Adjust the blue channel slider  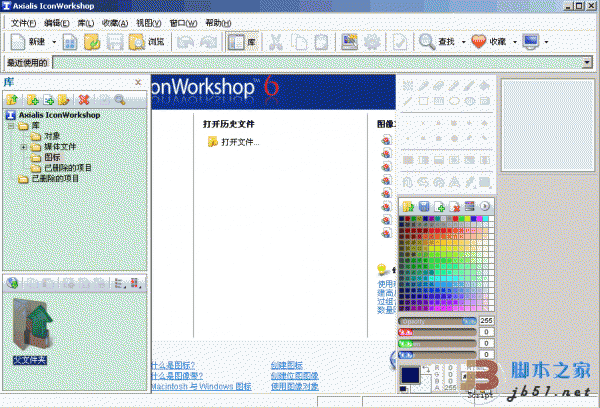coord(437,355)
